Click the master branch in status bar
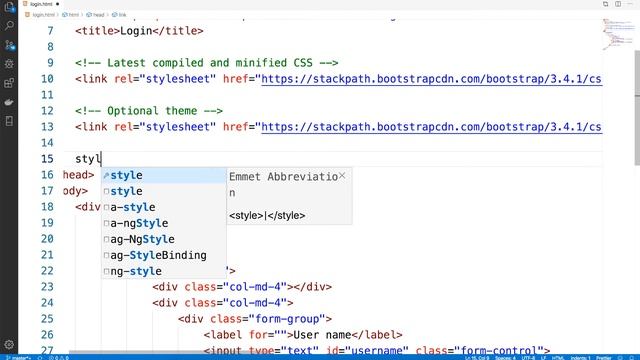This screenshot has width=640, height=360. 18,358
